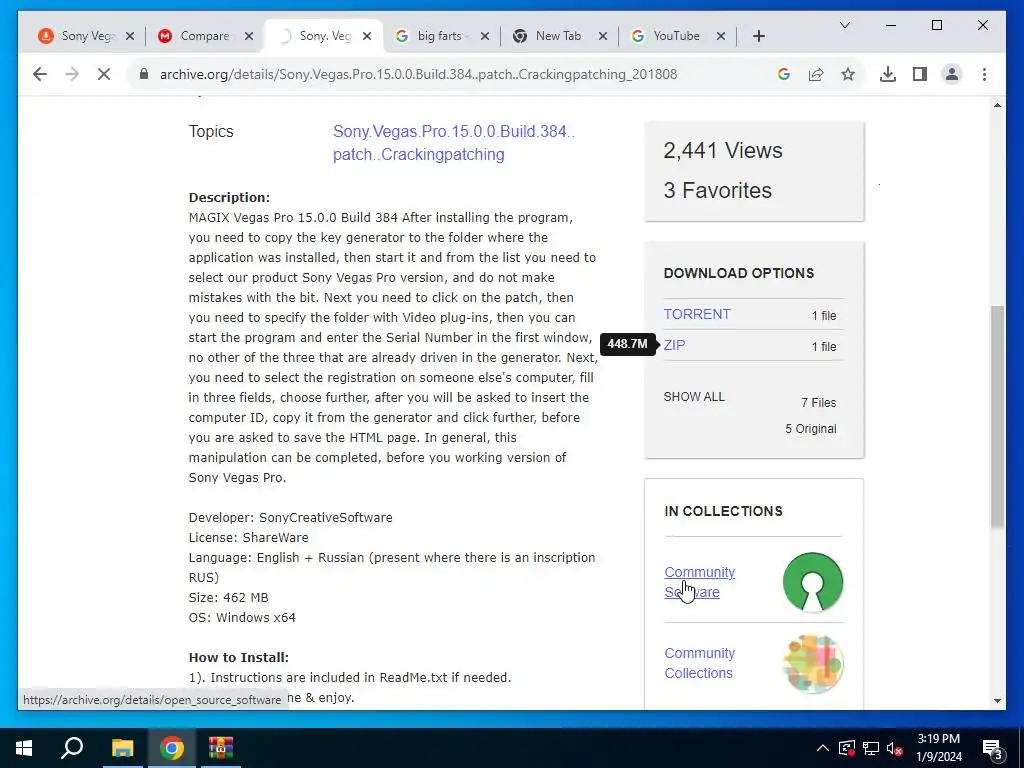Click the archive.org URL address bar
Screen dimensions: 1024x768
point(418,74)
